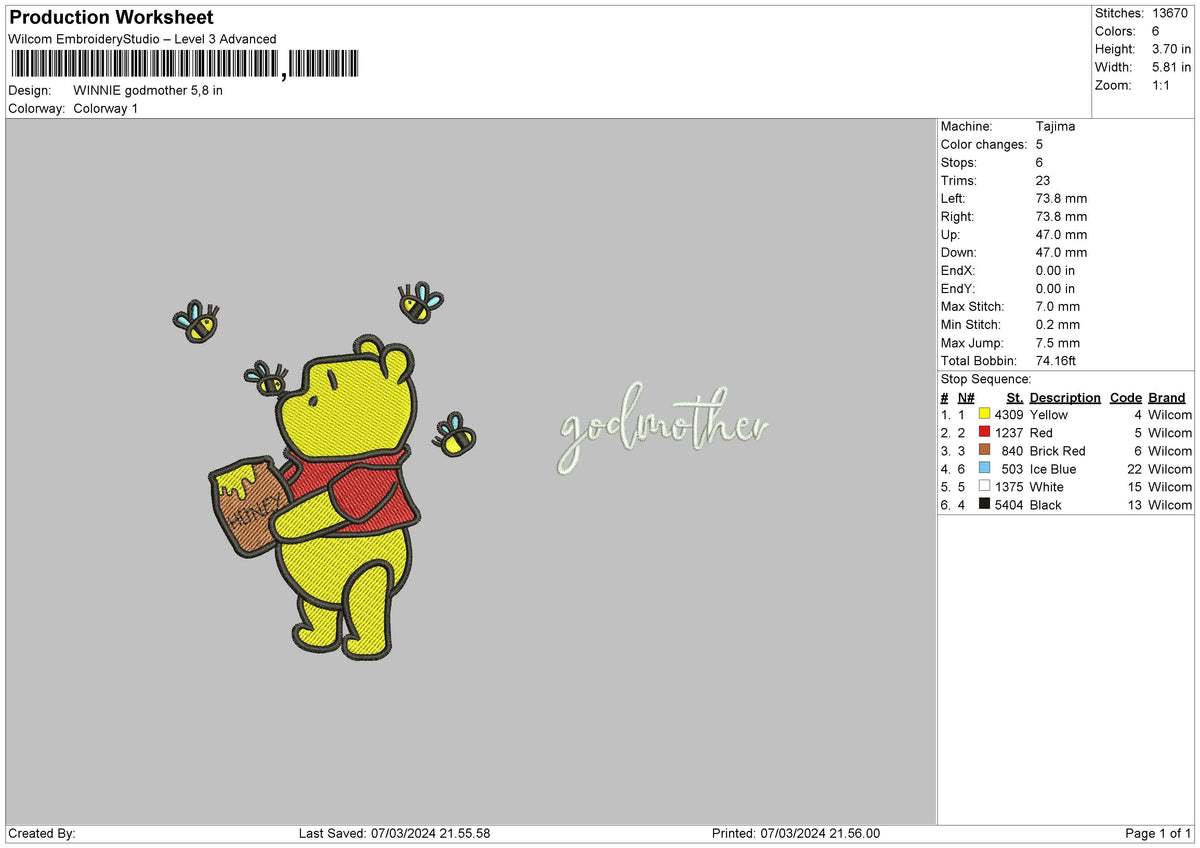Screen dimensions: 1200x848
Task: Click code 22 in Ice Blue row
Action: tap(1134, 468)
